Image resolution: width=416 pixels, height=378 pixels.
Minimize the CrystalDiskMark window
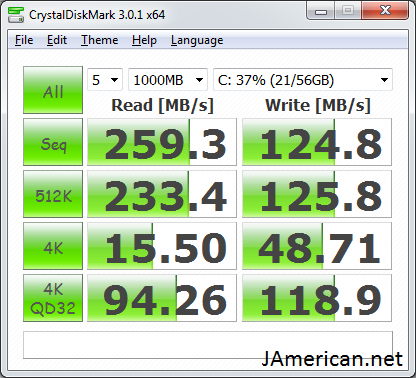click(321, 11)
